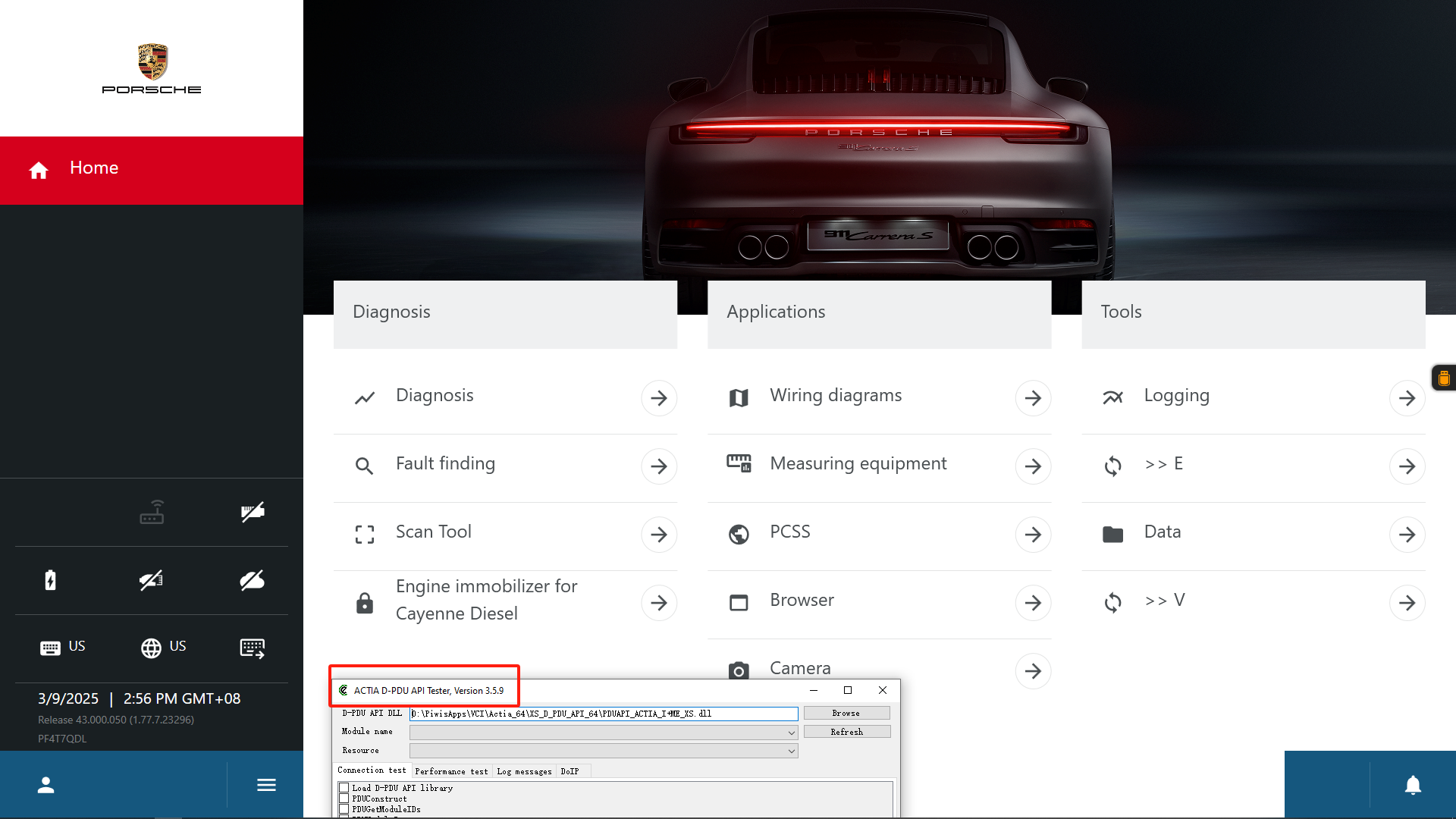Click the Browse button
Screen dimensions: 1456x819
coord(846,713)
